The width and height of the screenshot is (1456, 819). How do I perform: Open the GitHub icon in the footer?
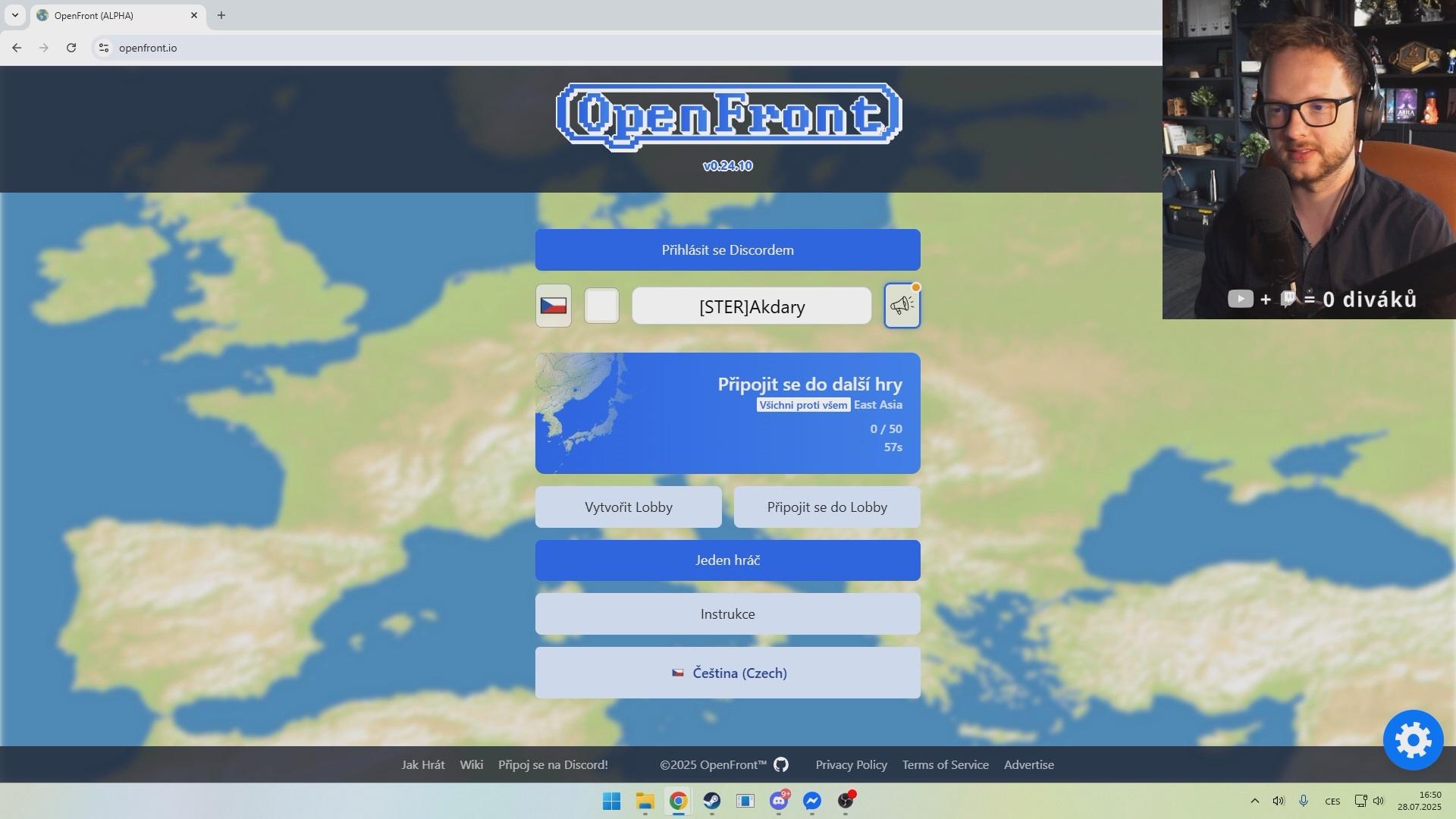click(780, 764)
